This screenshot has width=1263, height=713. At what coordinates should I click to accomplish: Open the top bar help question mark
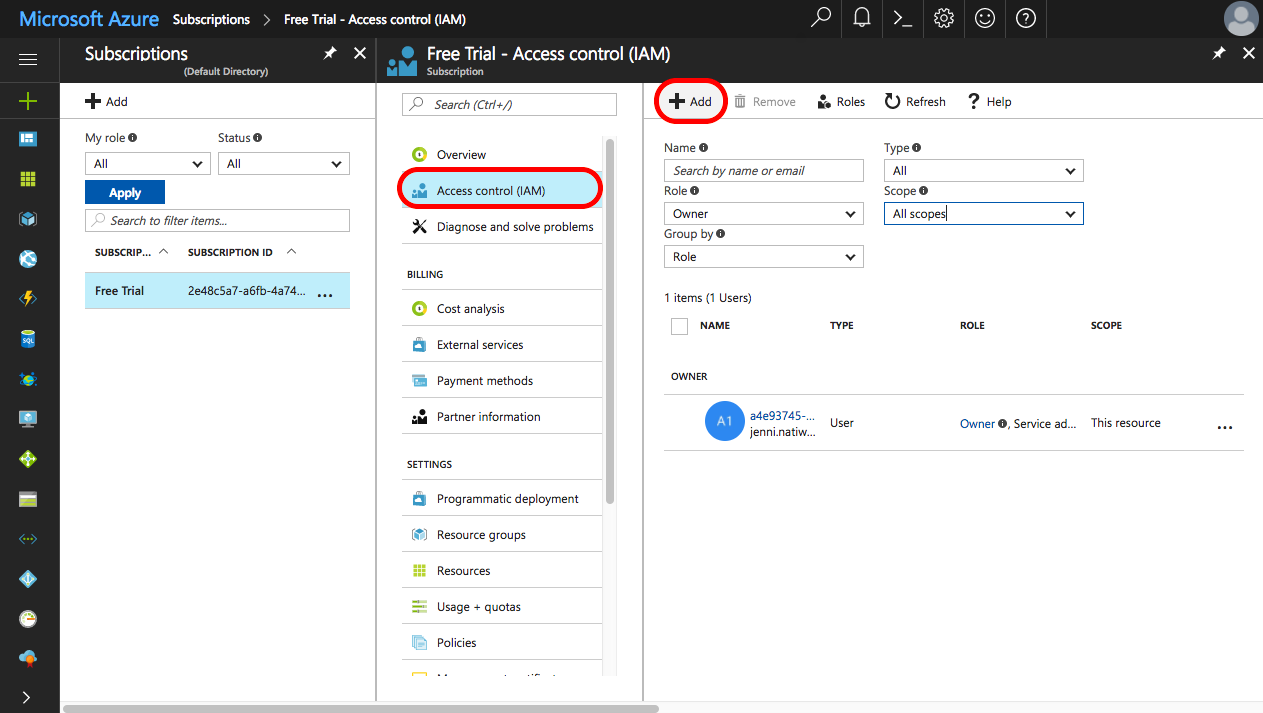pos(1026,18)
